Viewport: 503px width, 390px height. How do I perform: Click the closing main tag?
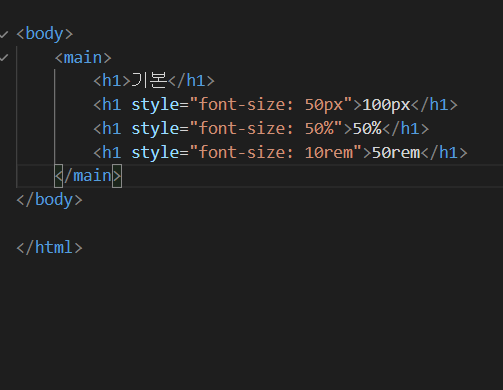88,176
